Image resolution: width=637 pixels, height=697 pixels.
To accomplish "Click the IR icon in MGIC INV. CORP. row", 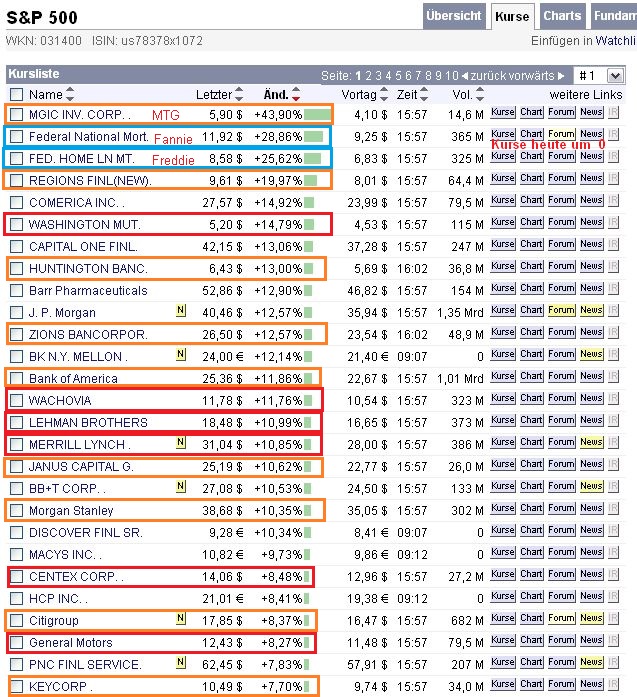I will [x=613, y=112].
